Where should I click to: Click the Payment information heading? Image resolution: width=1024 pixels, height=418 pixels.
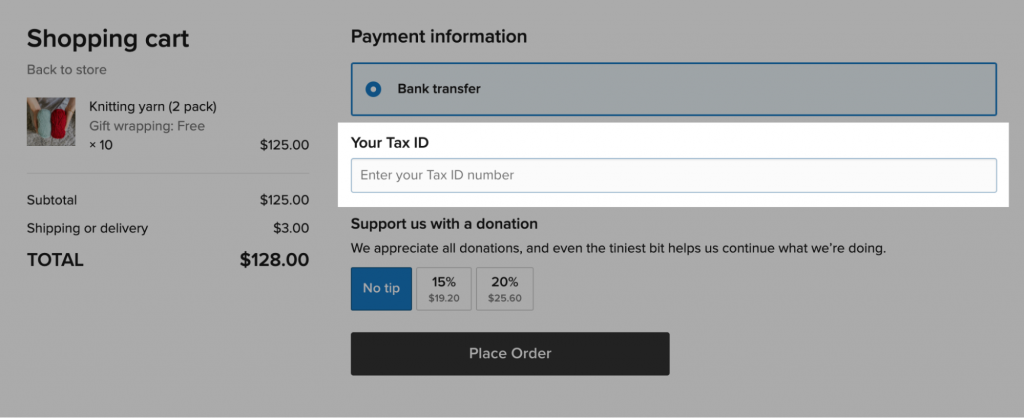(438, 37)
